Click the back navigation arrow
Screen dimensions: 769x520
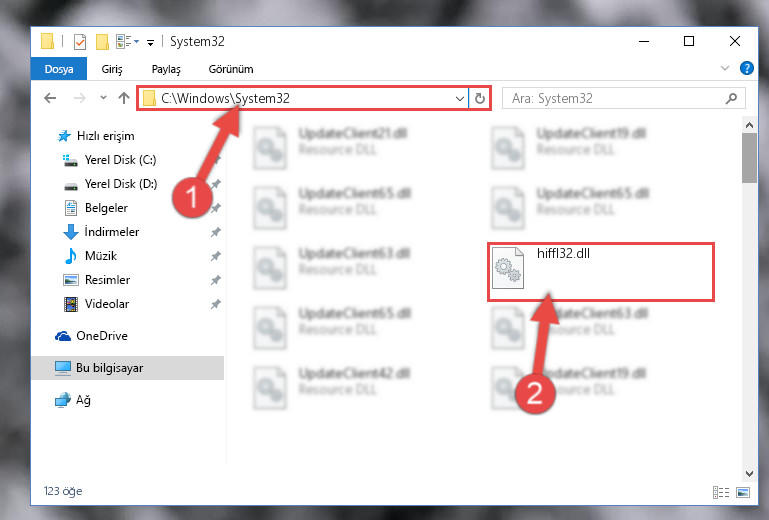(50, 98)
